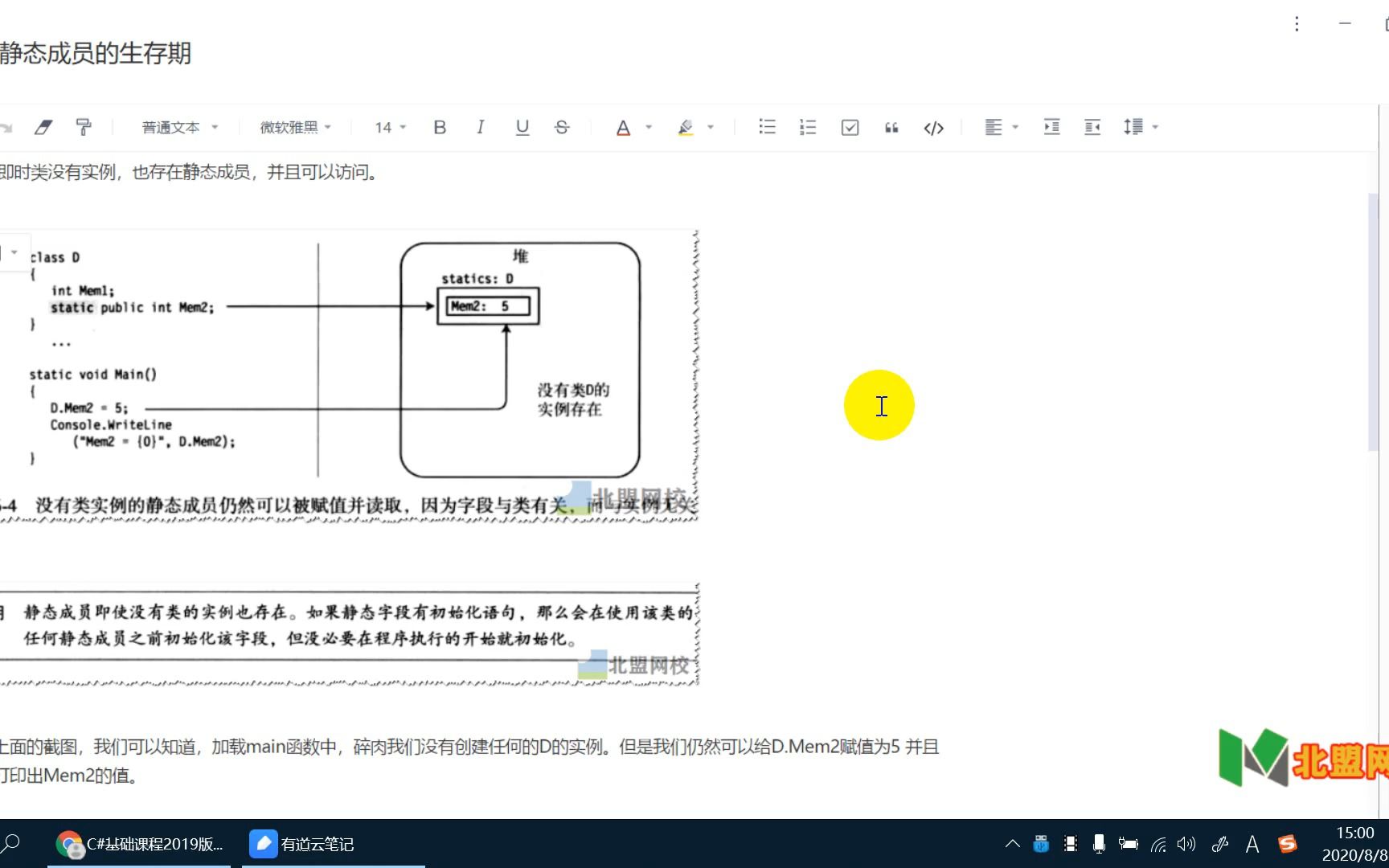Insert a code block
1389x868 pixels.
[x=933, y=127]
